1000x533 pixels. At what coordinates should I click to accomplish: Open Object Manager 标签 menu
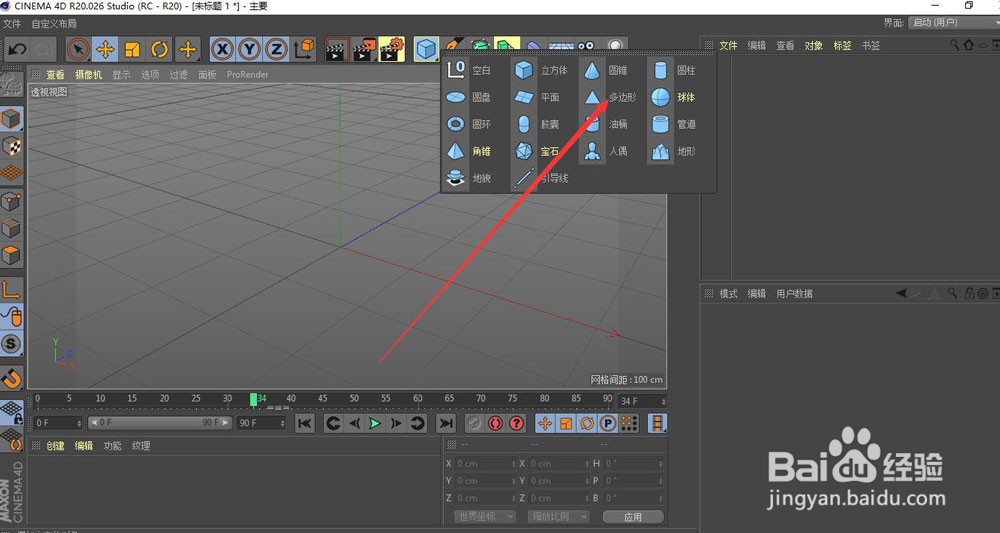click(842, 45)
